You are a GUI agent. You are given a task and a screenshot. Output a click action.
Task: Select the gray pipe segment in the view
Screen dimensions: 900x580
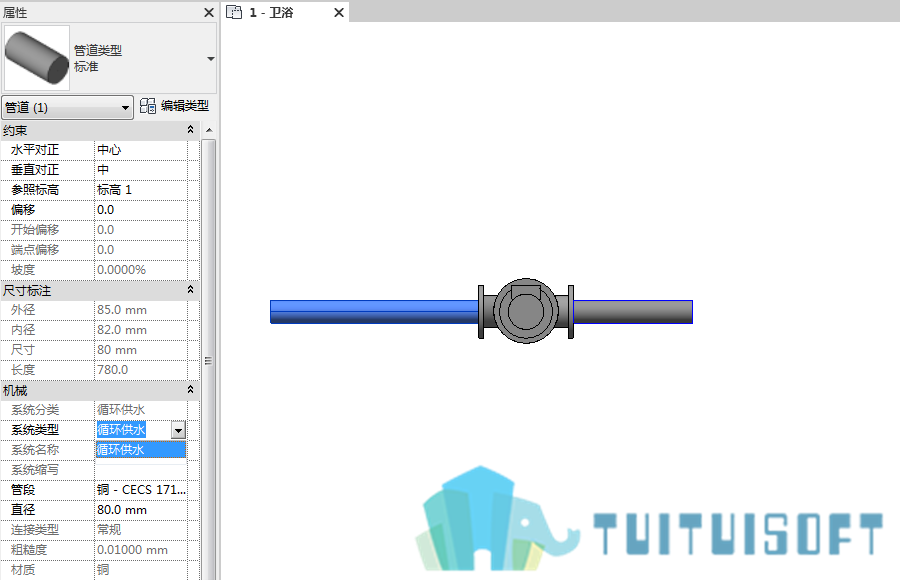coord(633,312)
